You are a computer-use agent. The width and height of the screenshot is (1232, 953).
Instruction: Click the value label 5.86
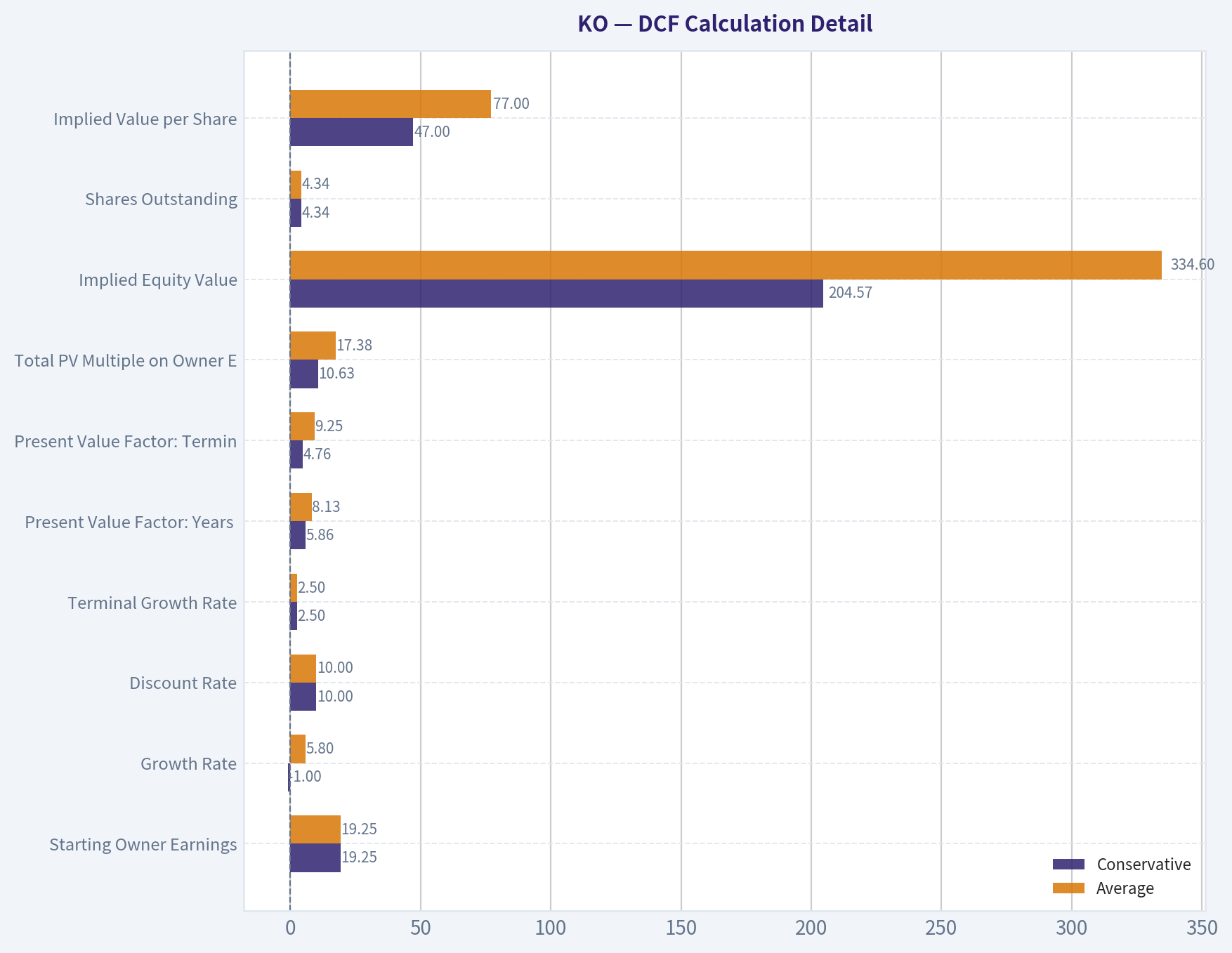click(x=320, y=535)
